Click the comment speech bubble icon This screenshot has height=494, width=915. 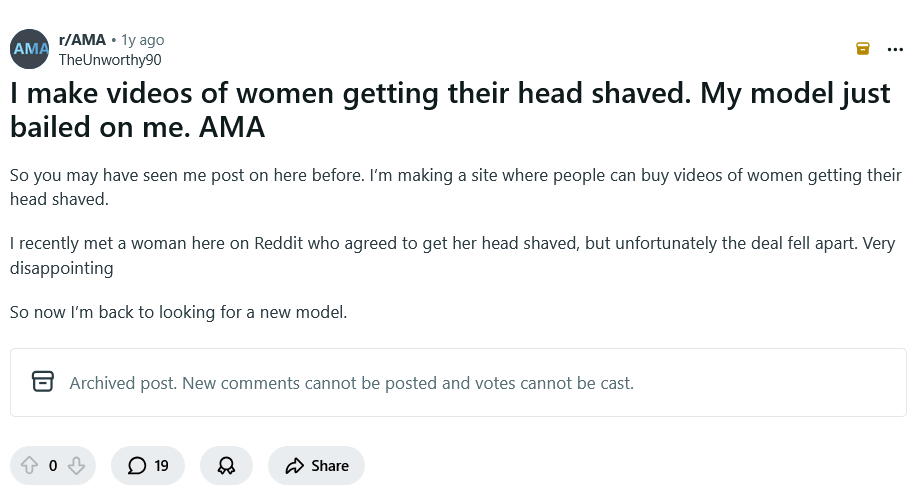click(x=137, y=465)
